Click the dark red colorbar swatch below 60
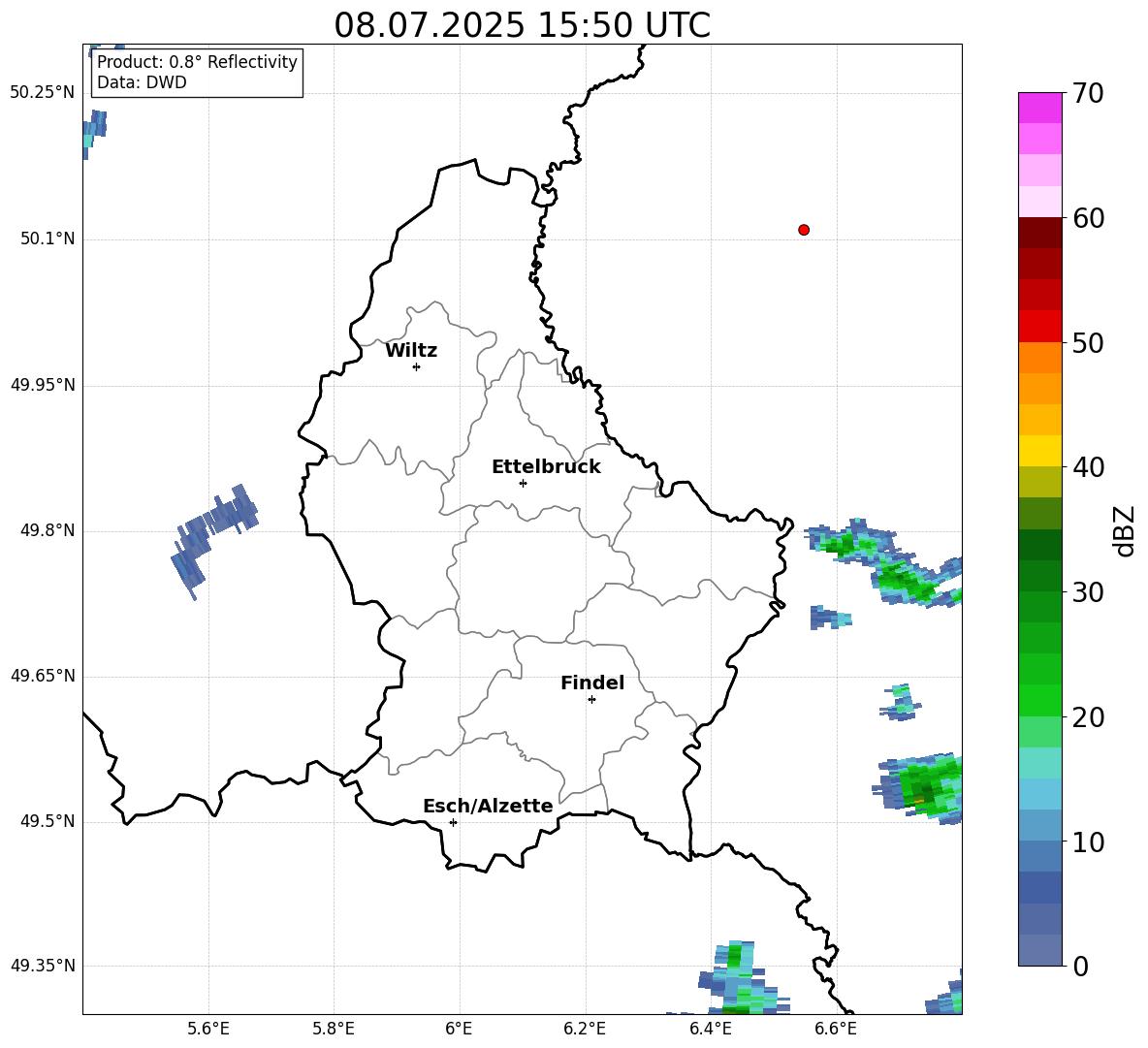 (1040, 233)
